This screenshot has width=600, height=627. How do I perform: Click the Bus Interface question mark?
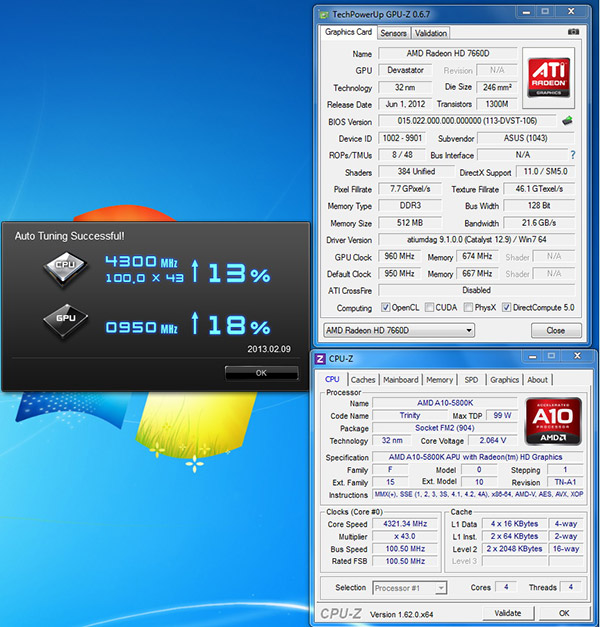[573, 155]
